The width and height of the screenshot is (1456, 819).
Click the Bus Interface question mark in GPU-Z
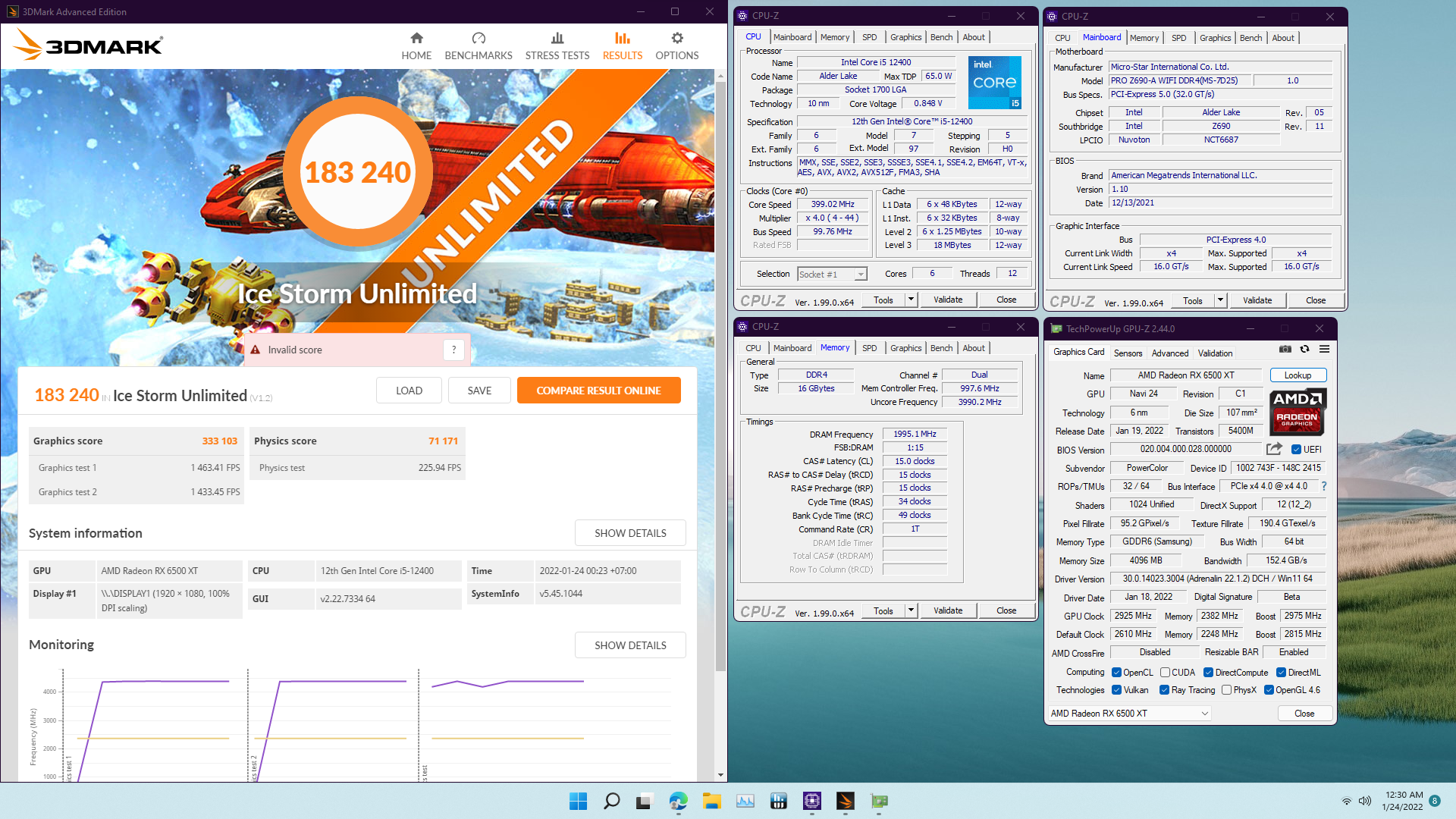(x=1324, y=486)
